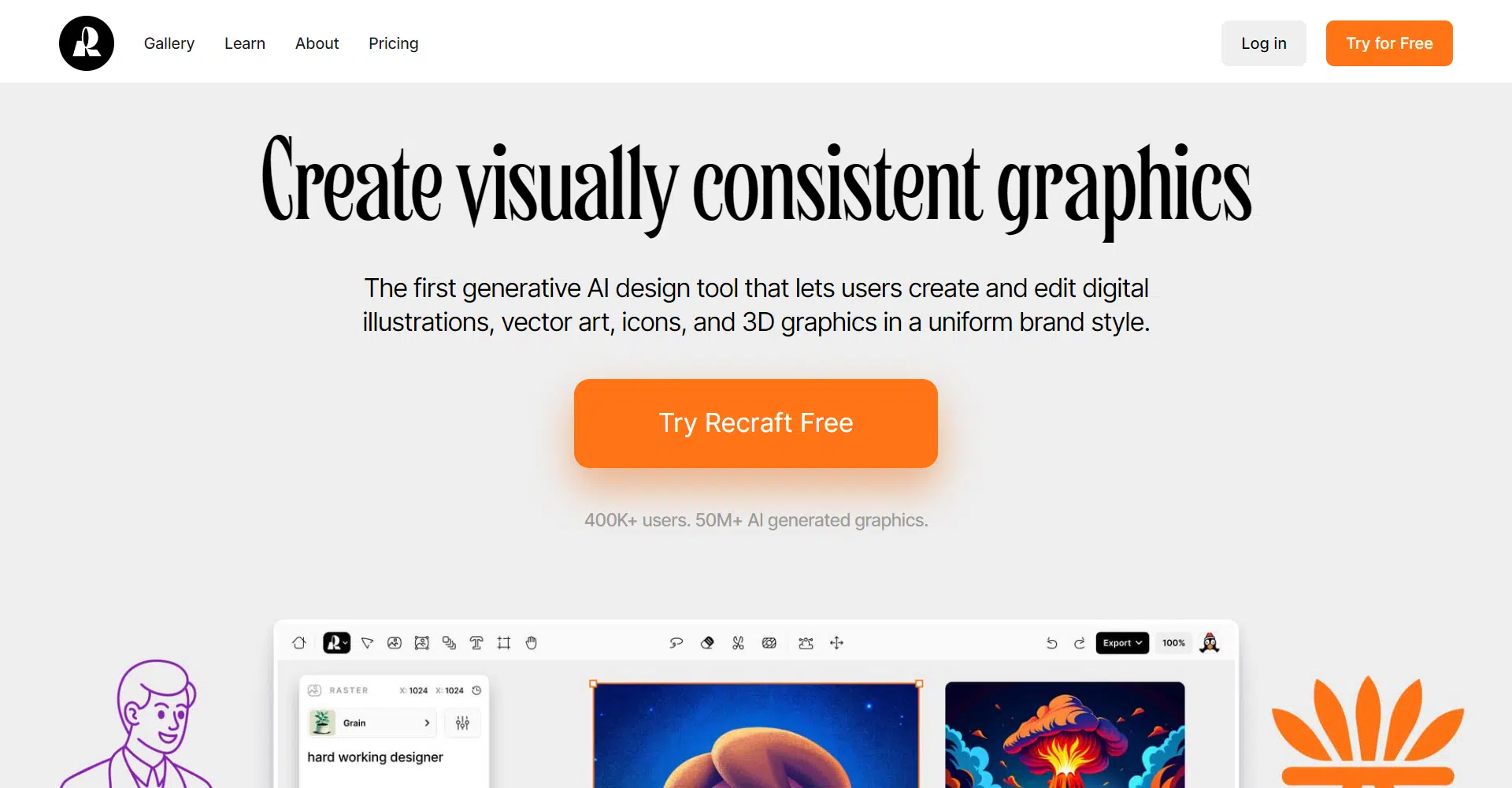Open the Recraft logo tool dropdown in the toolbar
This screenshot has width=1512, height=788.
(336, 643)
